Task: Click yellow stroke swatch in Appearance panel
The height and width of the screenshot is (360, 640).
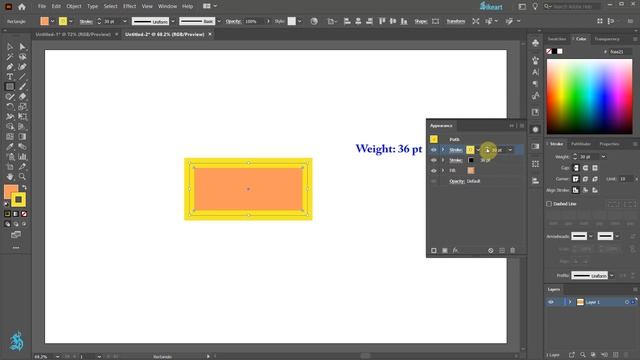Action: point(470,150)
